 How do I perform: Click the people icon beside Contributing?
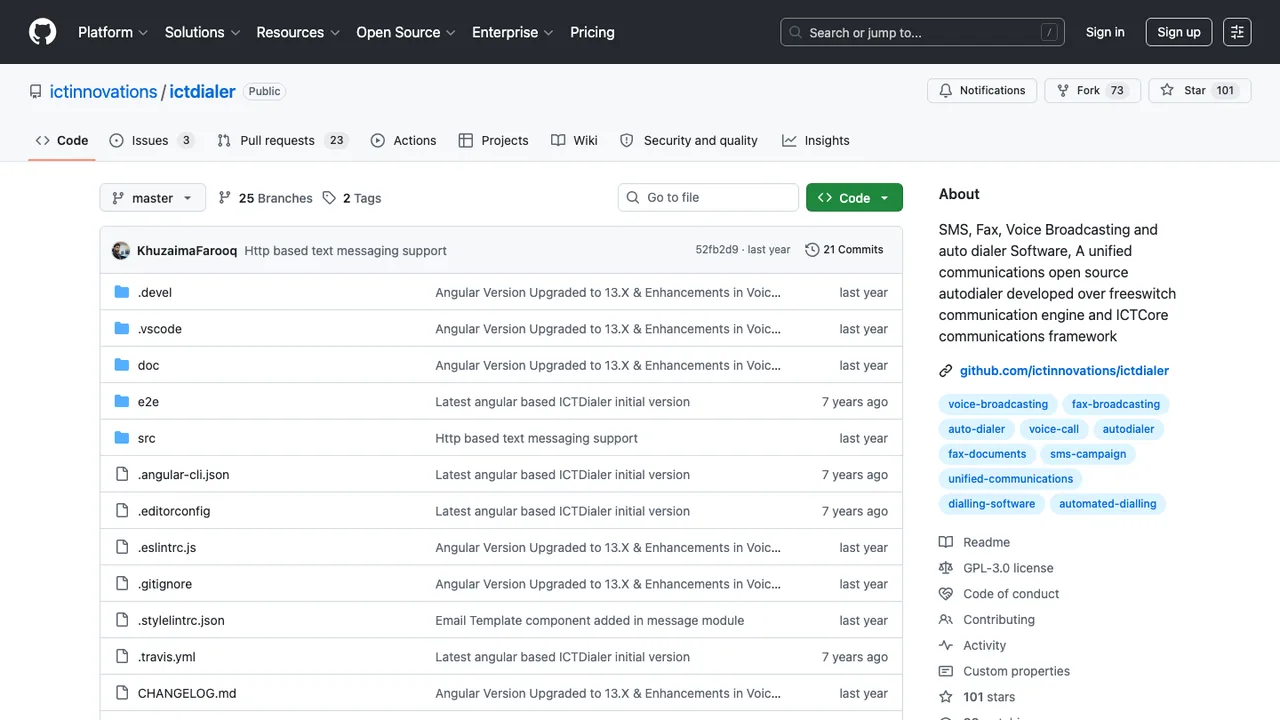point(946,620)
